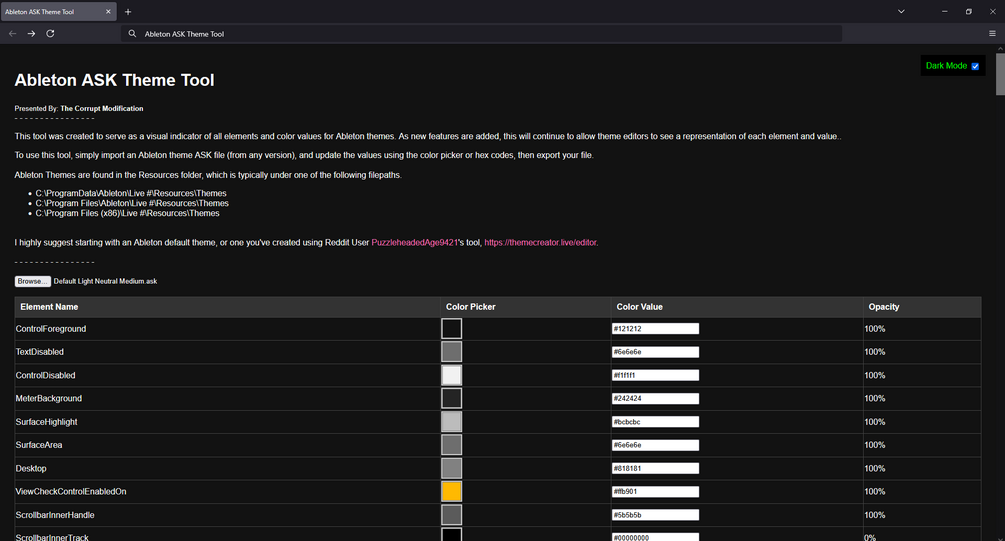Select the ScrollbarInnerHandle element name
Image resolution: width=1005 pixels, height=541 pixels.
pos(55,515)
